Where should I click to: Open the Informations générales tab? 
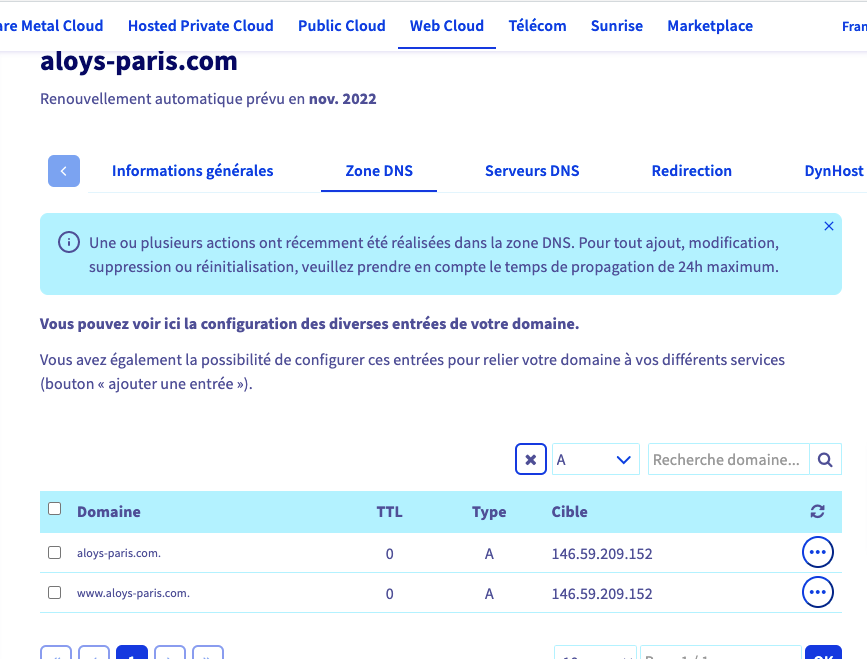(x=192, y=171)
